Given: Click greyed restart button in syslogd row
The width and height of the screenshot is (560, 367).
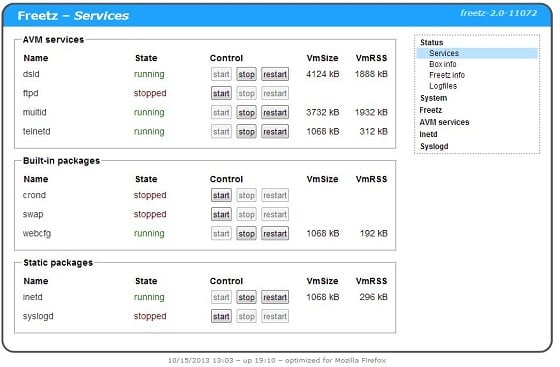Looking at the screenshot, I should [275, 316].
